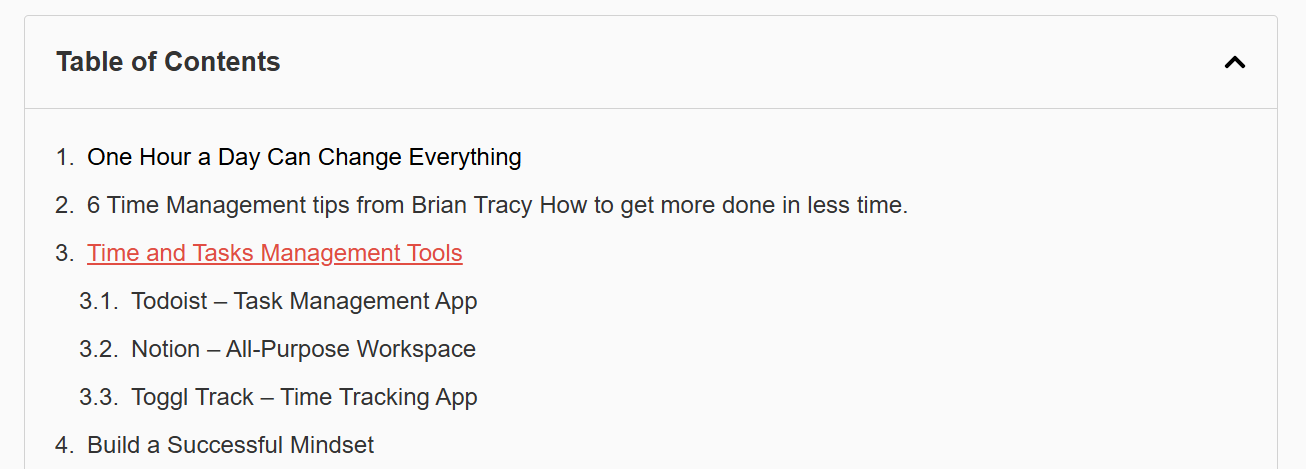Click the word 'Notion' in the contents list

165,350
